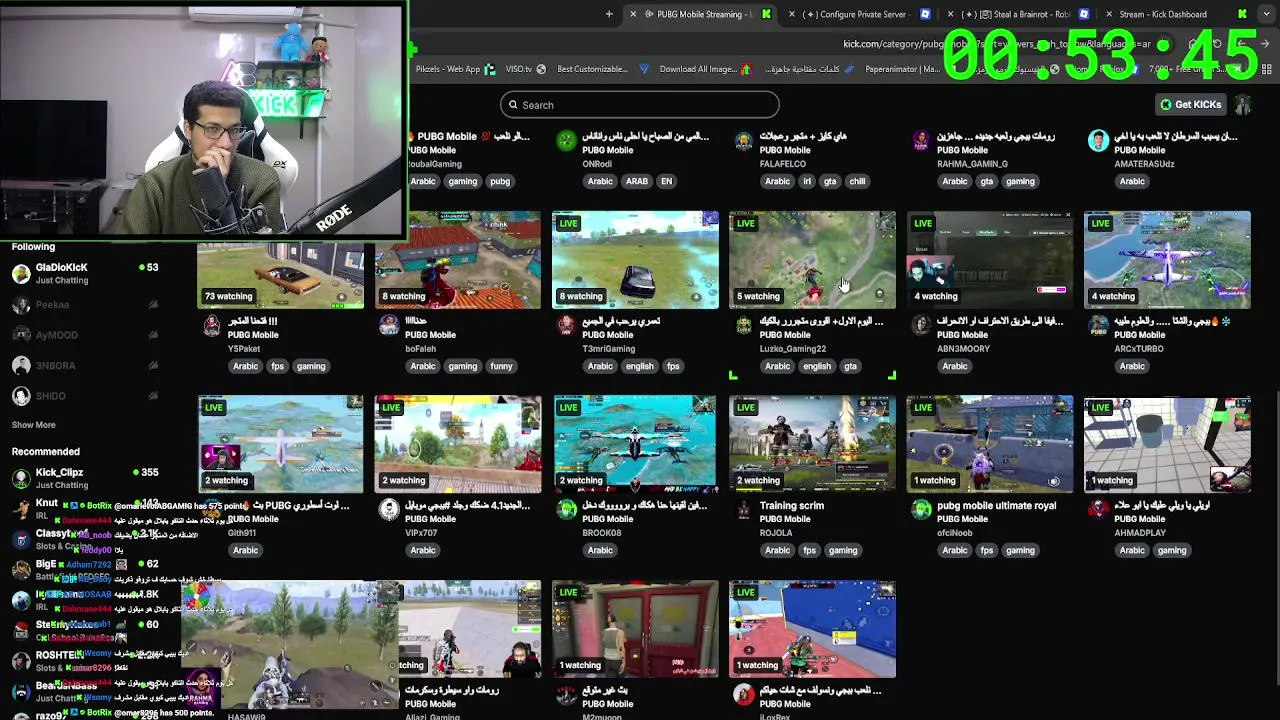Click T3mriGaming channel avatar
This screenshot has width=1280, height=720.
tap(566, 325)
